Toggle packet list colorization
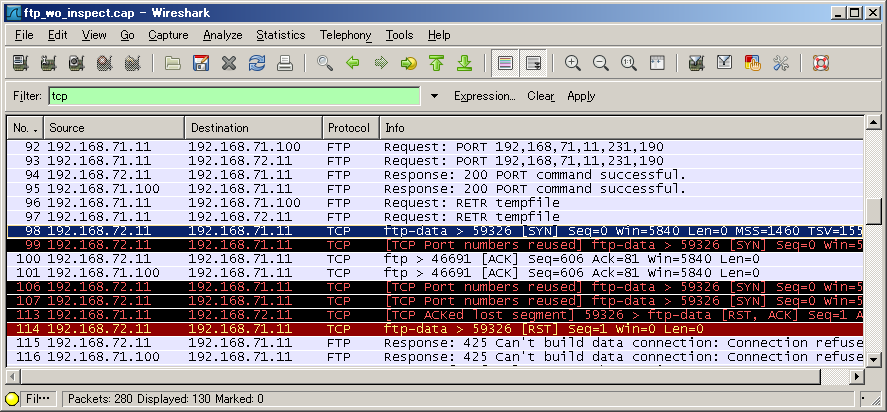The height and width of the screenshot is (412, 887). [x=505, y=63]
